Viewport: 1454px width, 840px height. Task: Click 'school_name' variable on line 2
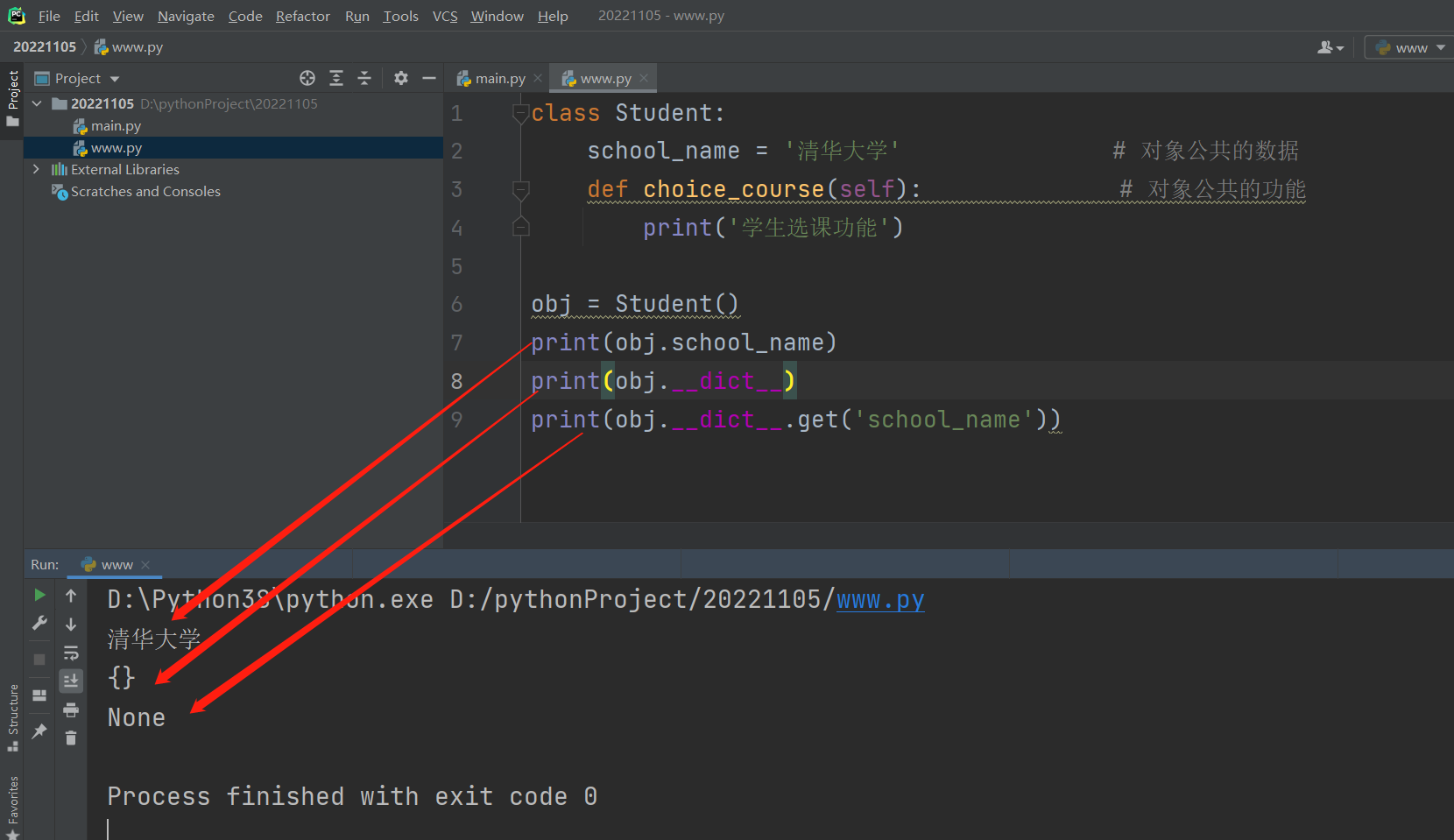[664, 151]
